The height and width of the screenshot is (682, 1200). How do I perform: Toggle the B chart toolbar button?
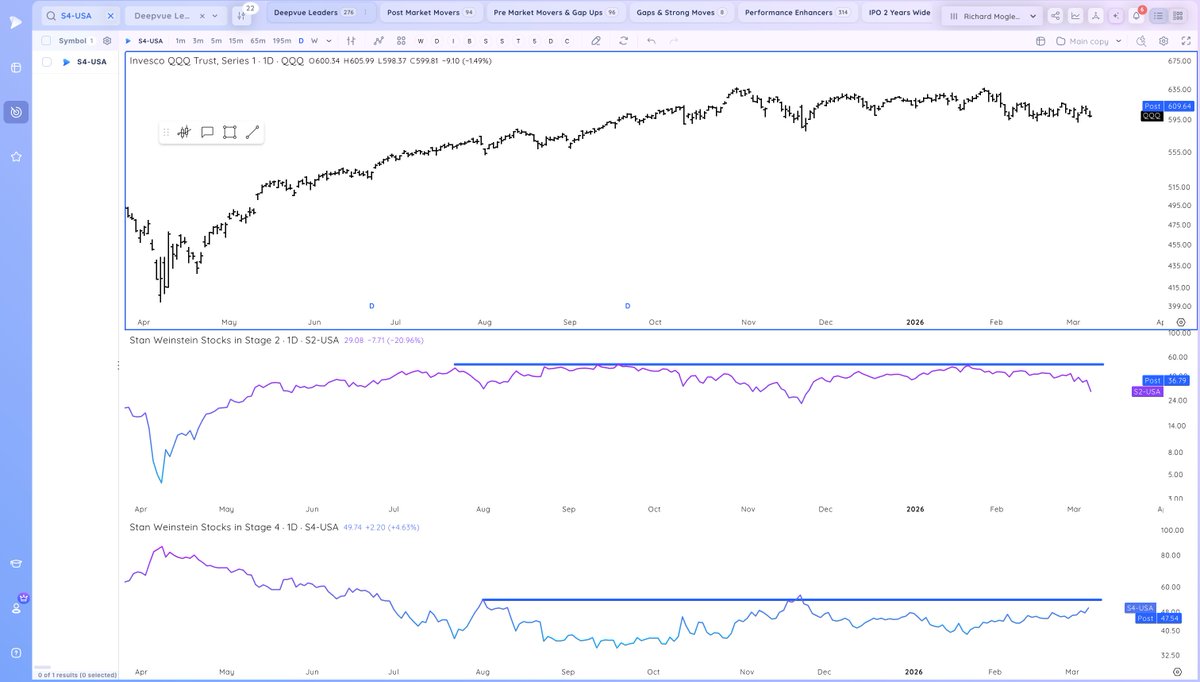469,41
